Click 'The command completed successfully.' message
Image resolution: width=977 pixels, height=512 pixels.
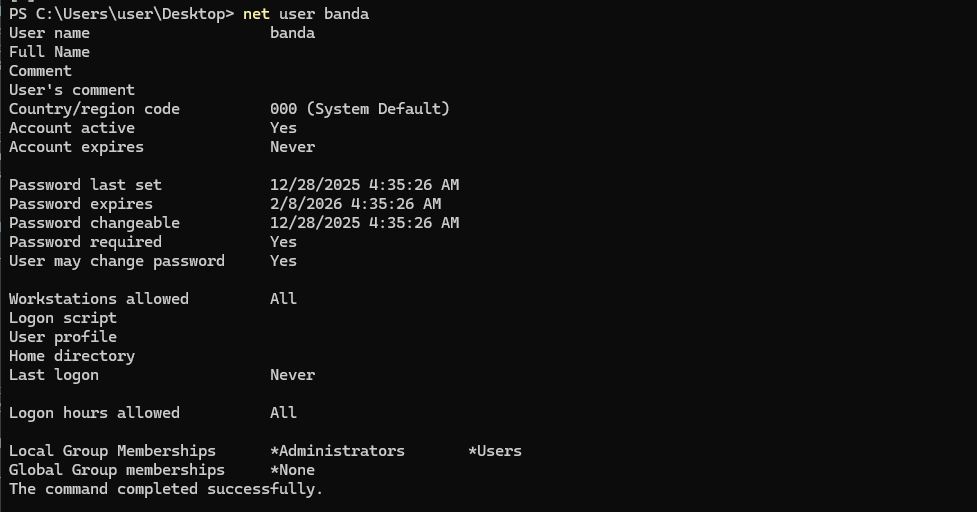click(x=166, y=489)
